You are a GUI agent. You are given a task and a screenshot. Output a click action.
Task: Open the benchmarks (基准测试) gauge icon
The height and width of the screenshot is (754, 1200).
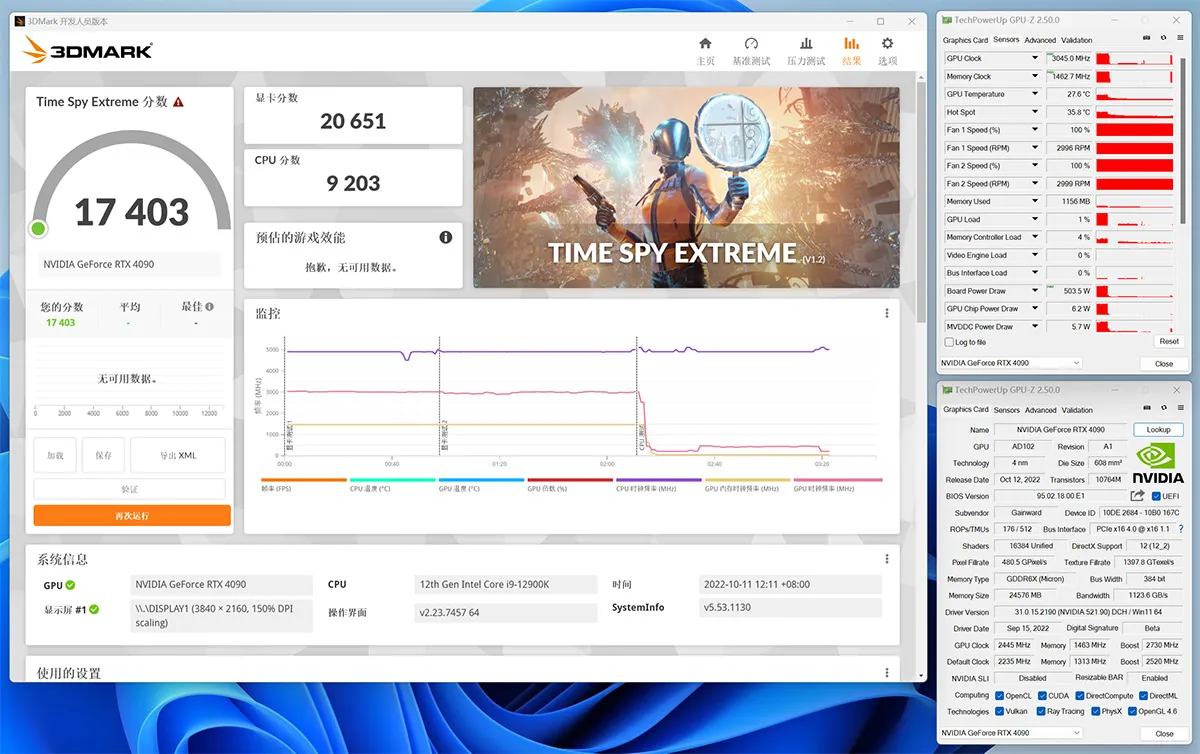[x=751, y=44]
